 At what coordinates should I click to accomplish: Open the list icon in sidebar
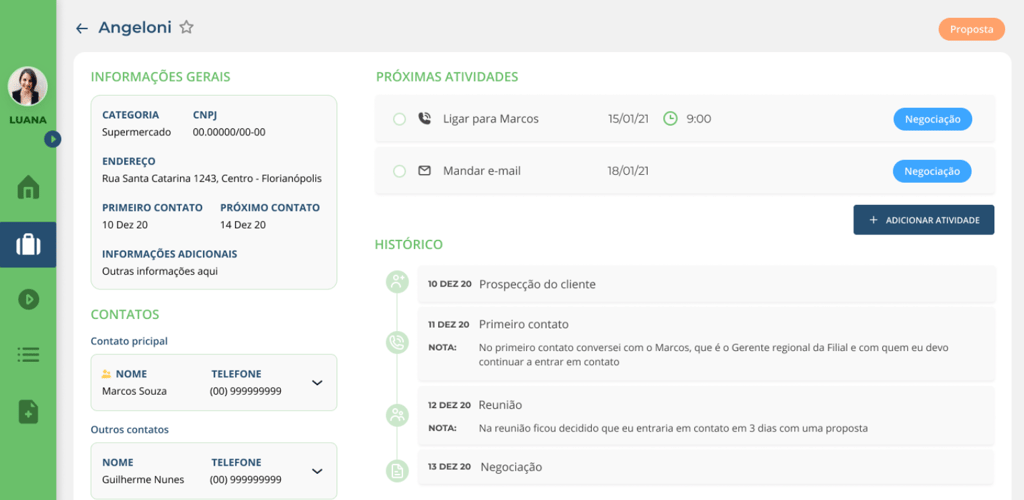coord(28,354)
